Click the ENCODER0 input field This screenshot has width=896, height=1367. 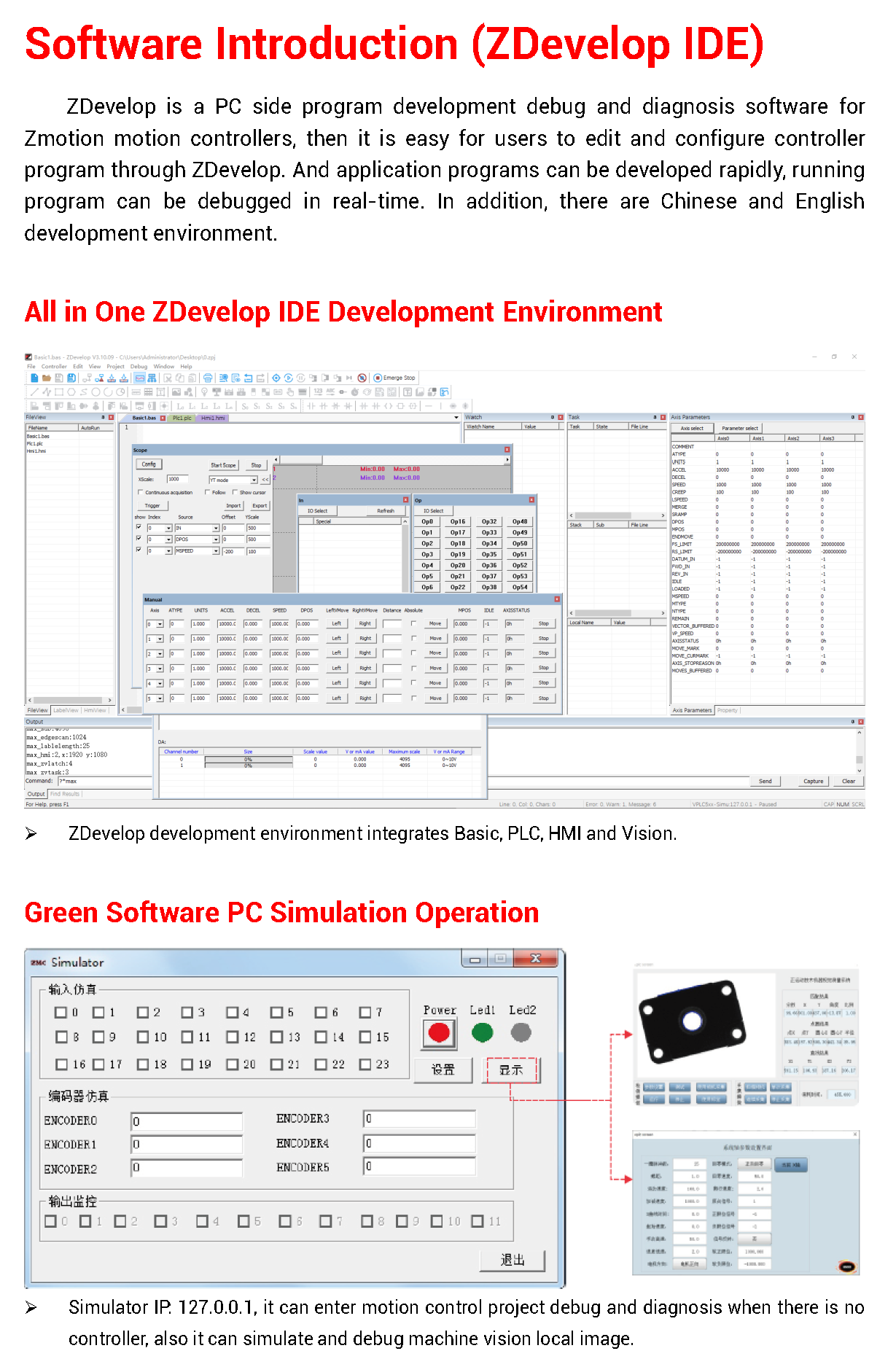187,1122
